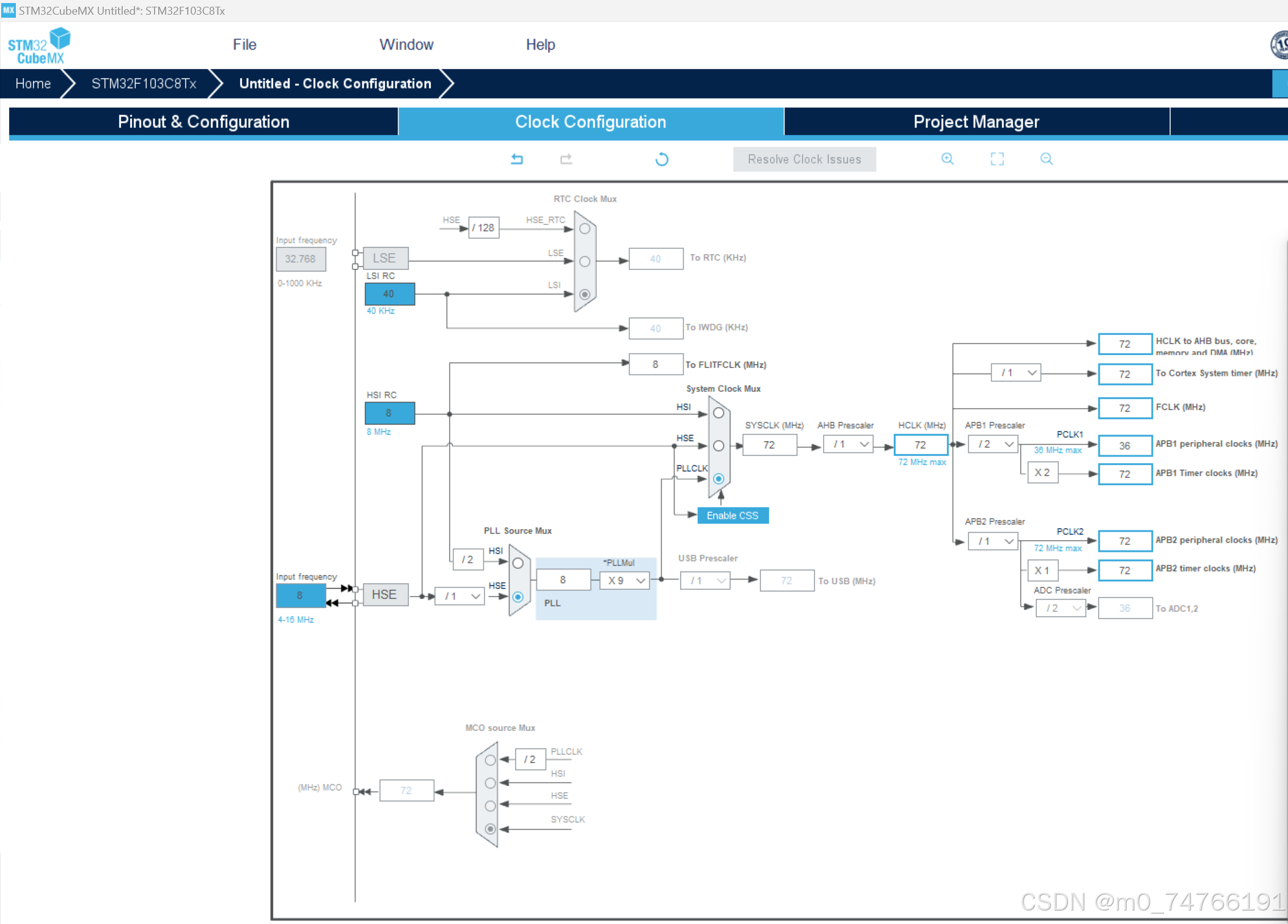The width and height of the screenshot is (1288, 924).
Task: Click the MX icon in title bar
Action: point(9,10)
